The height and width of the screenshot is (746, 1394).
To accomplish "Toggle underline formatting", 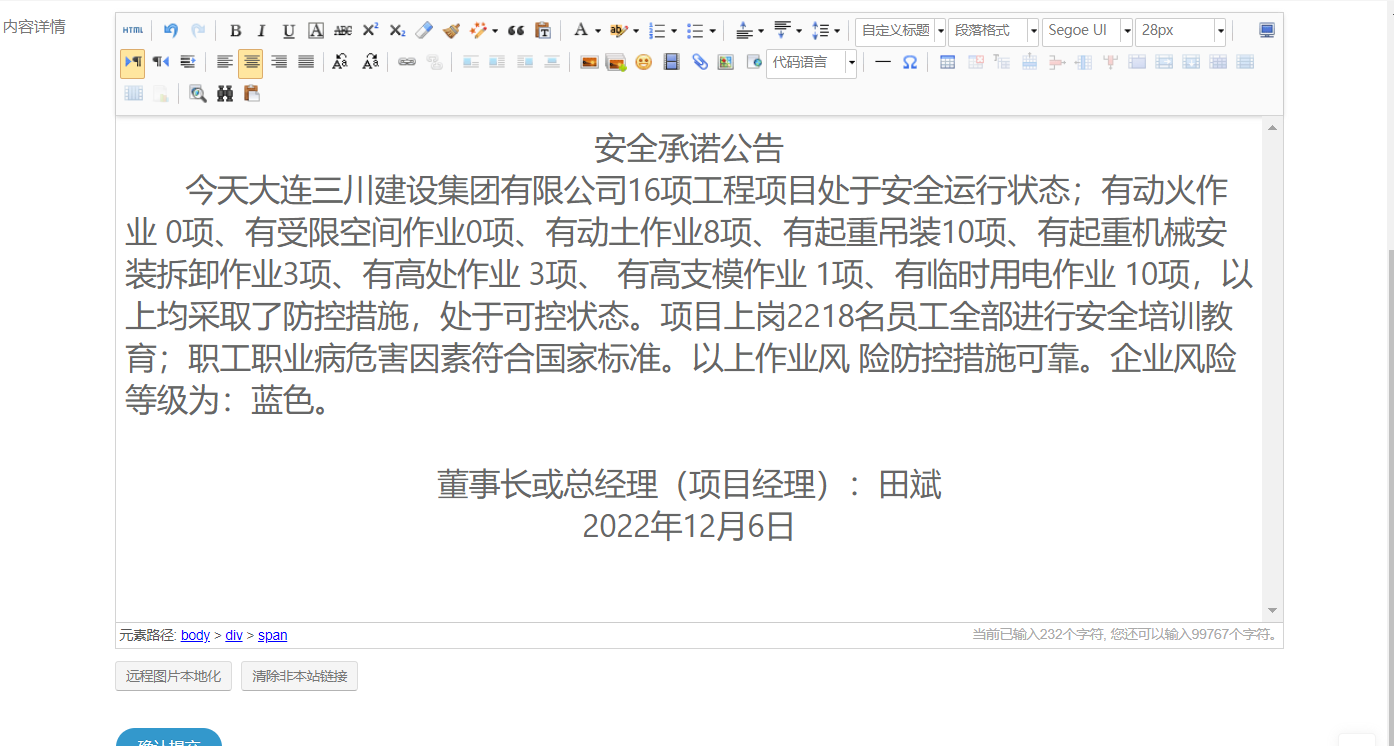I will pyautogui.click(x=289, y=31).
